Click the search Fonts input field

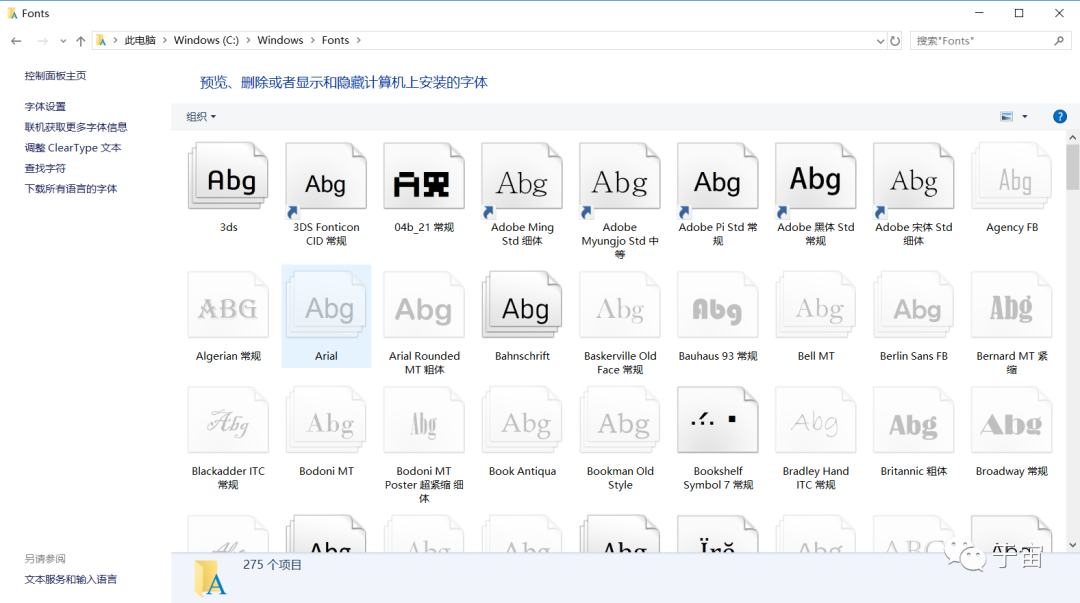982,41
